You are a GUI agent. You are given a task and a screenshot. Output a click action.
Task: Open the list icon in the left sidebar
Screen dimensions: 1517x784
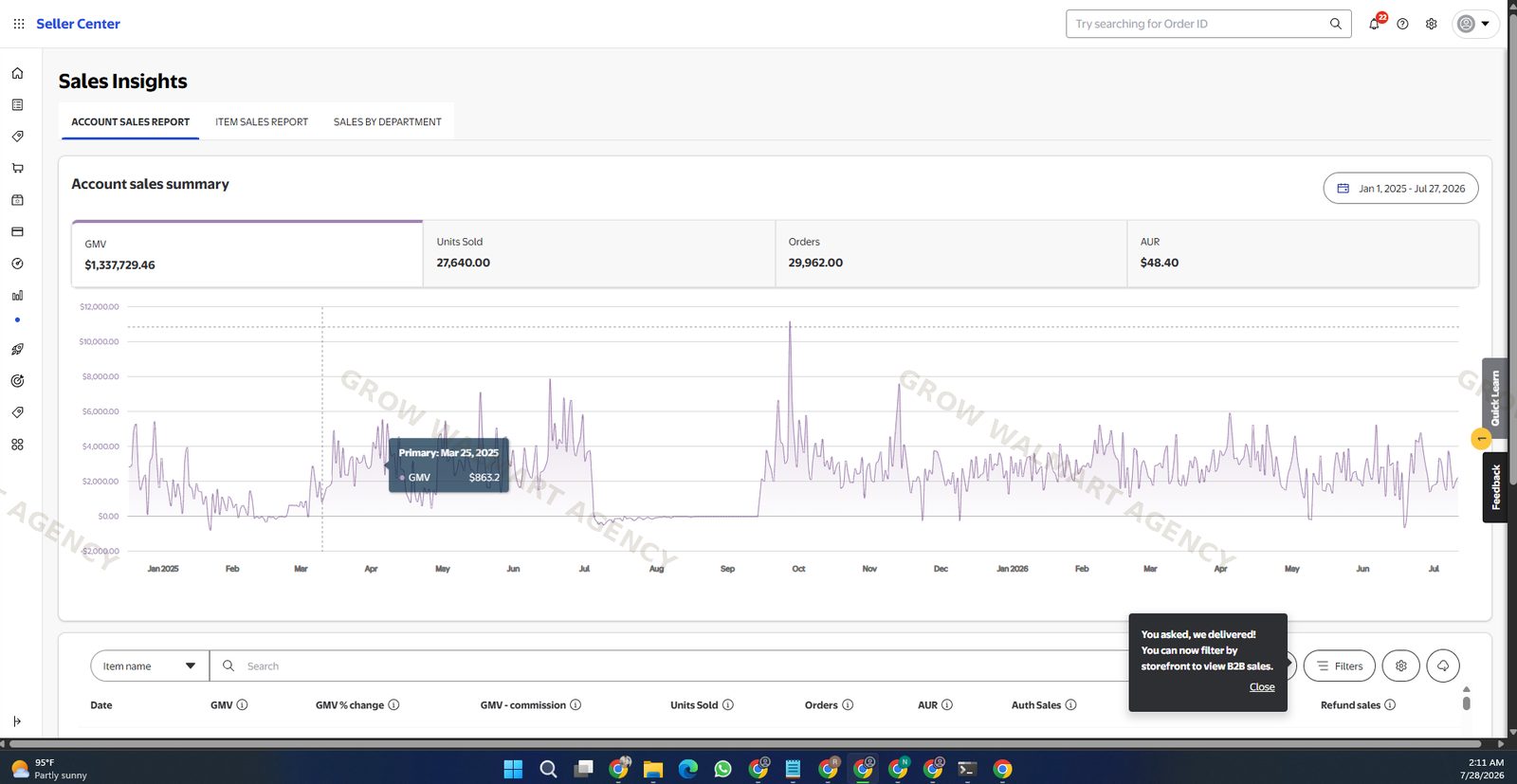[x=17, y=105]
